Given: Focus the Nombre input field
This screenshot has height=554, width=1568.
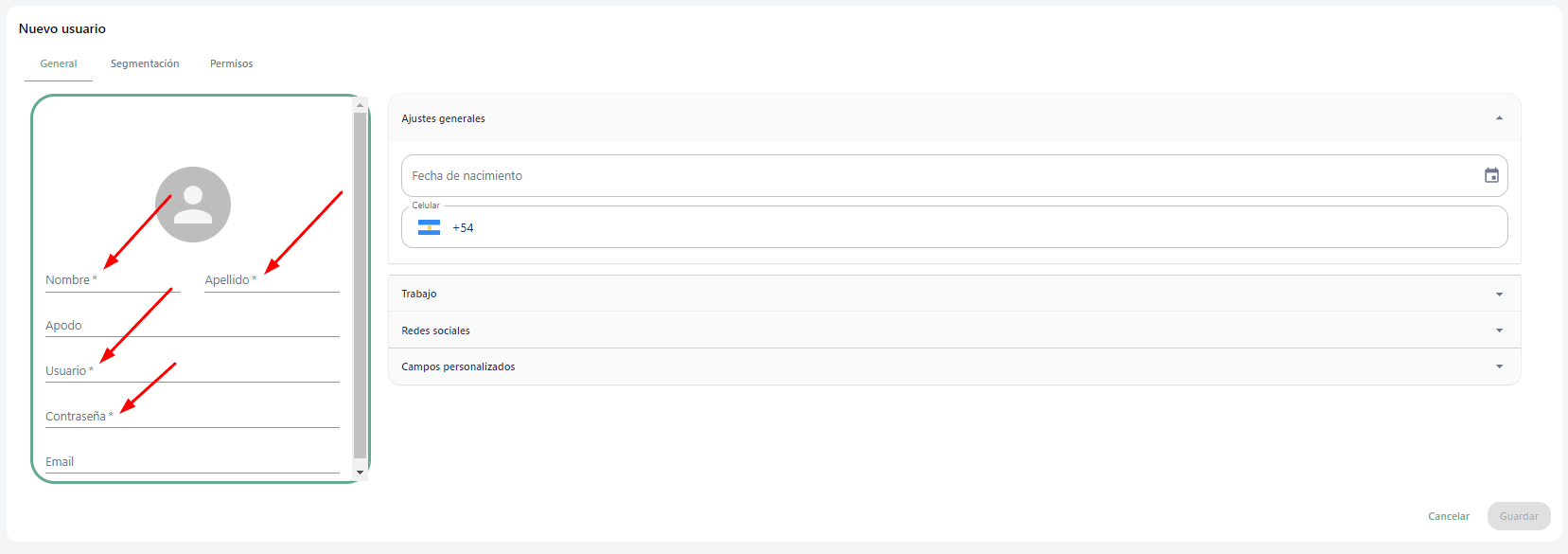Looking at the screenshot, I should pos(113,279).
